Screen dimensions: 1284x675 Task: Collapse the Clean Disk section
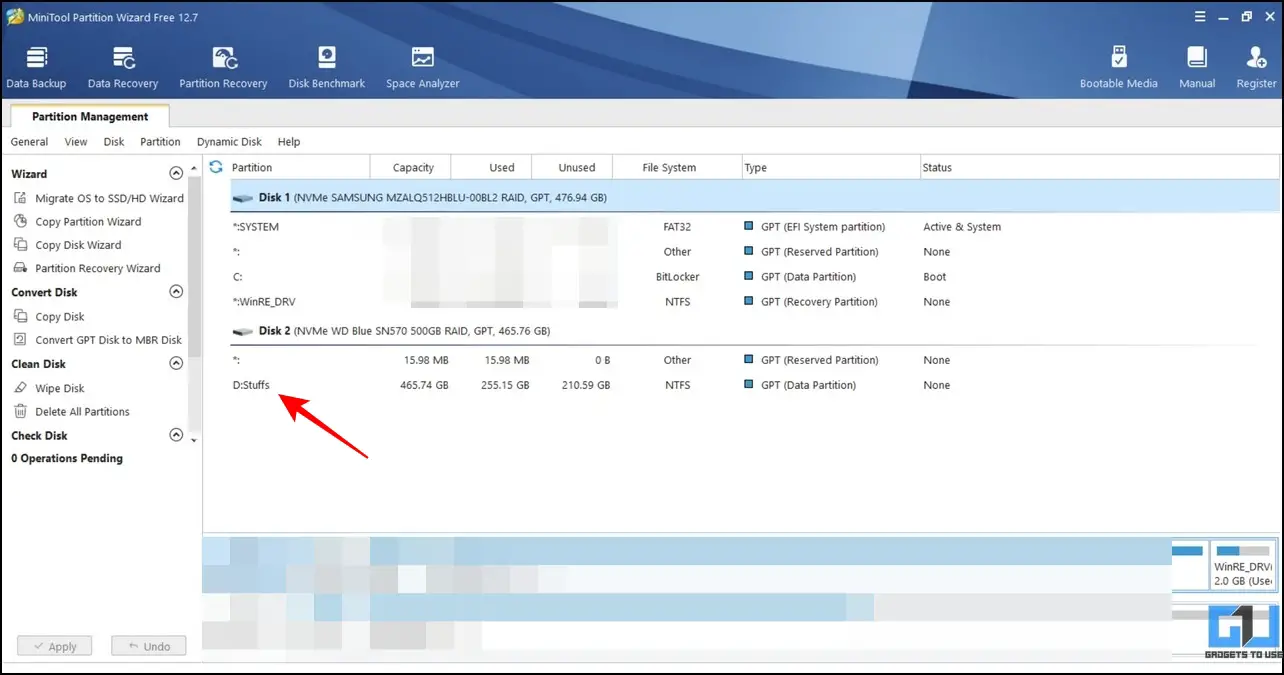point(176,363)
